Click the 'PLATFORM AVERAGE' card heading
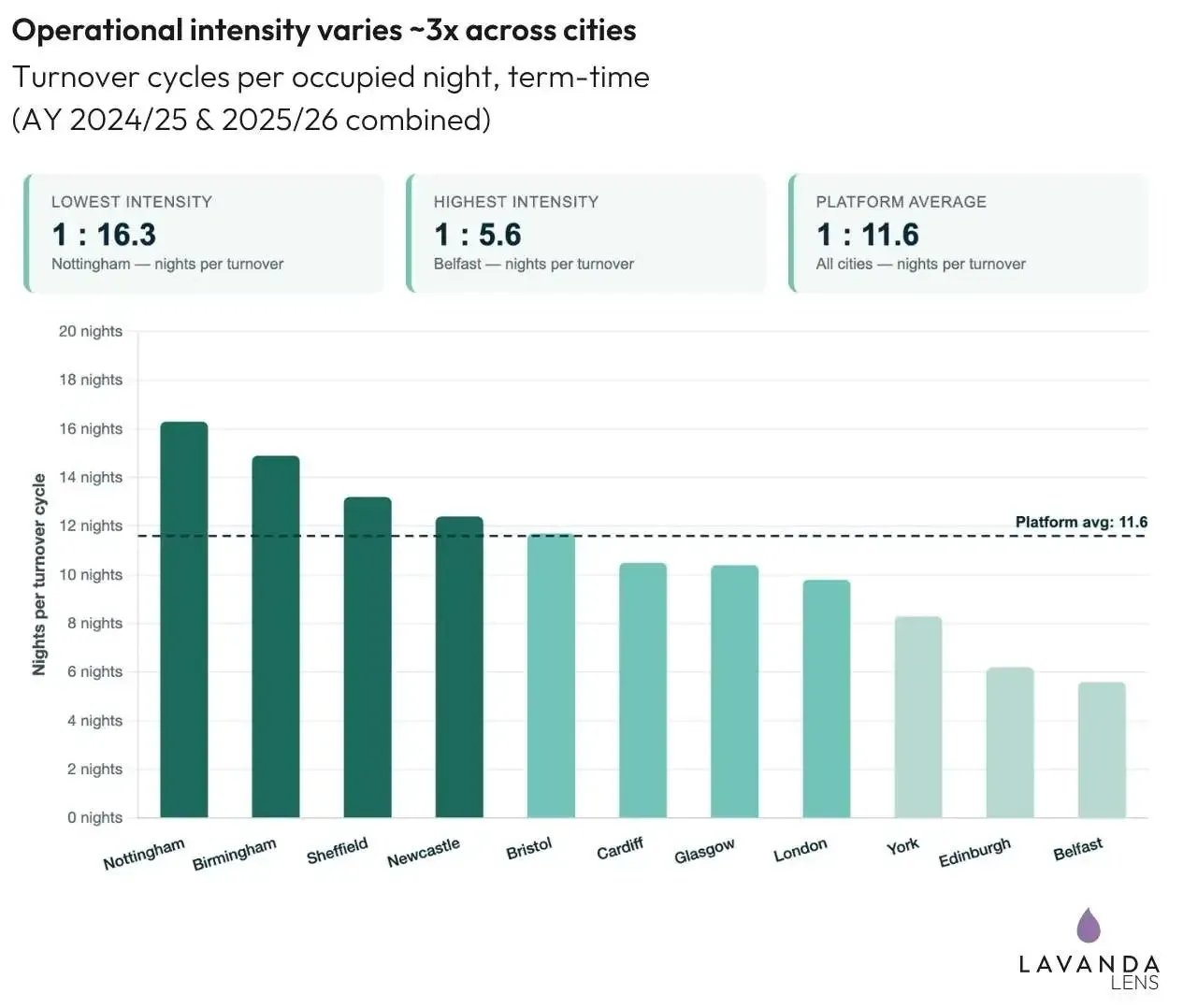The height and width of the screenshot is (1008, 1183). 902,202
